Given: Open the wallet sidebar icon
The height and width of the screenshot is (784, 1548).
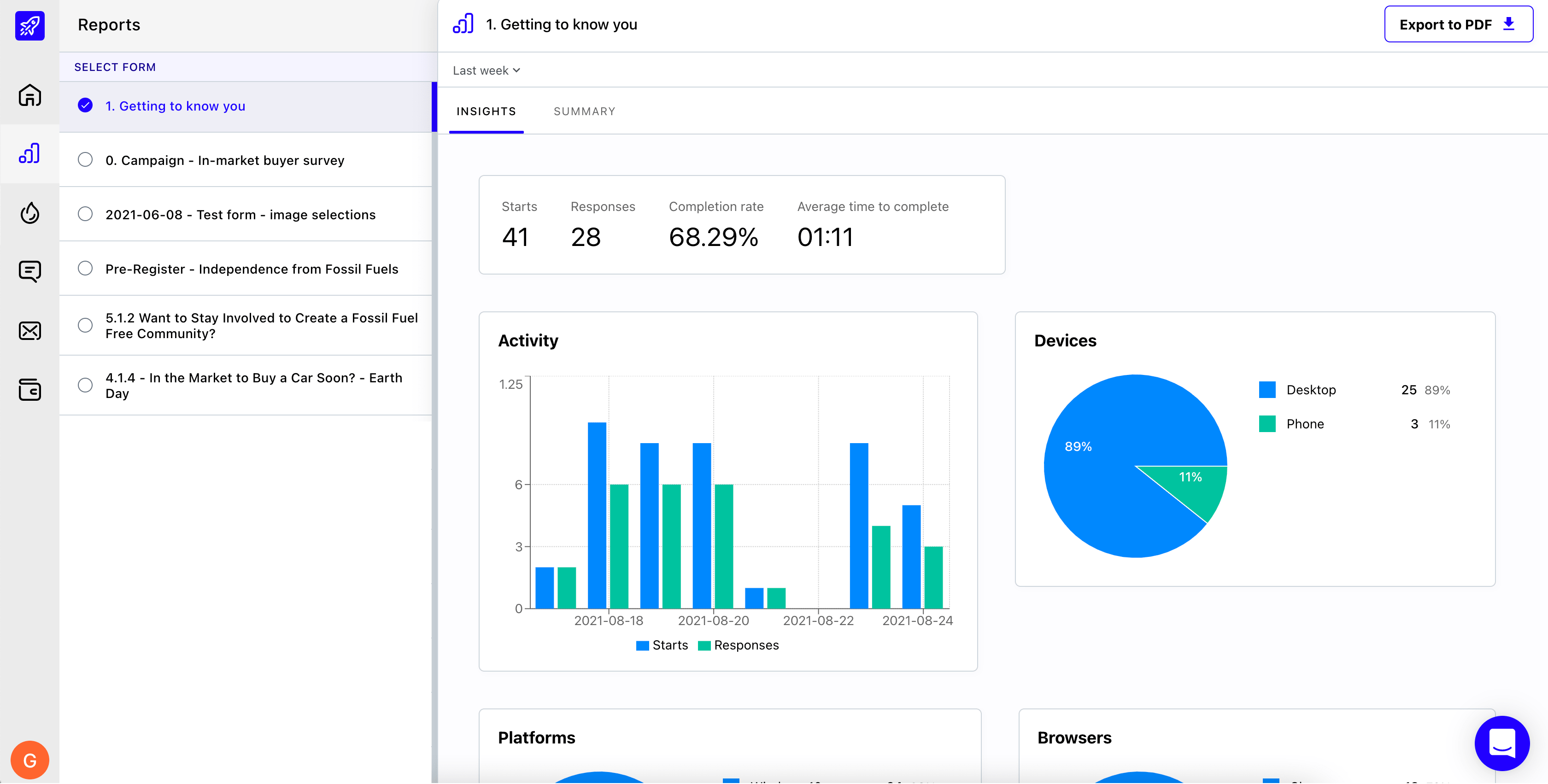Looking at the screenshot, I should click(29, 389).
